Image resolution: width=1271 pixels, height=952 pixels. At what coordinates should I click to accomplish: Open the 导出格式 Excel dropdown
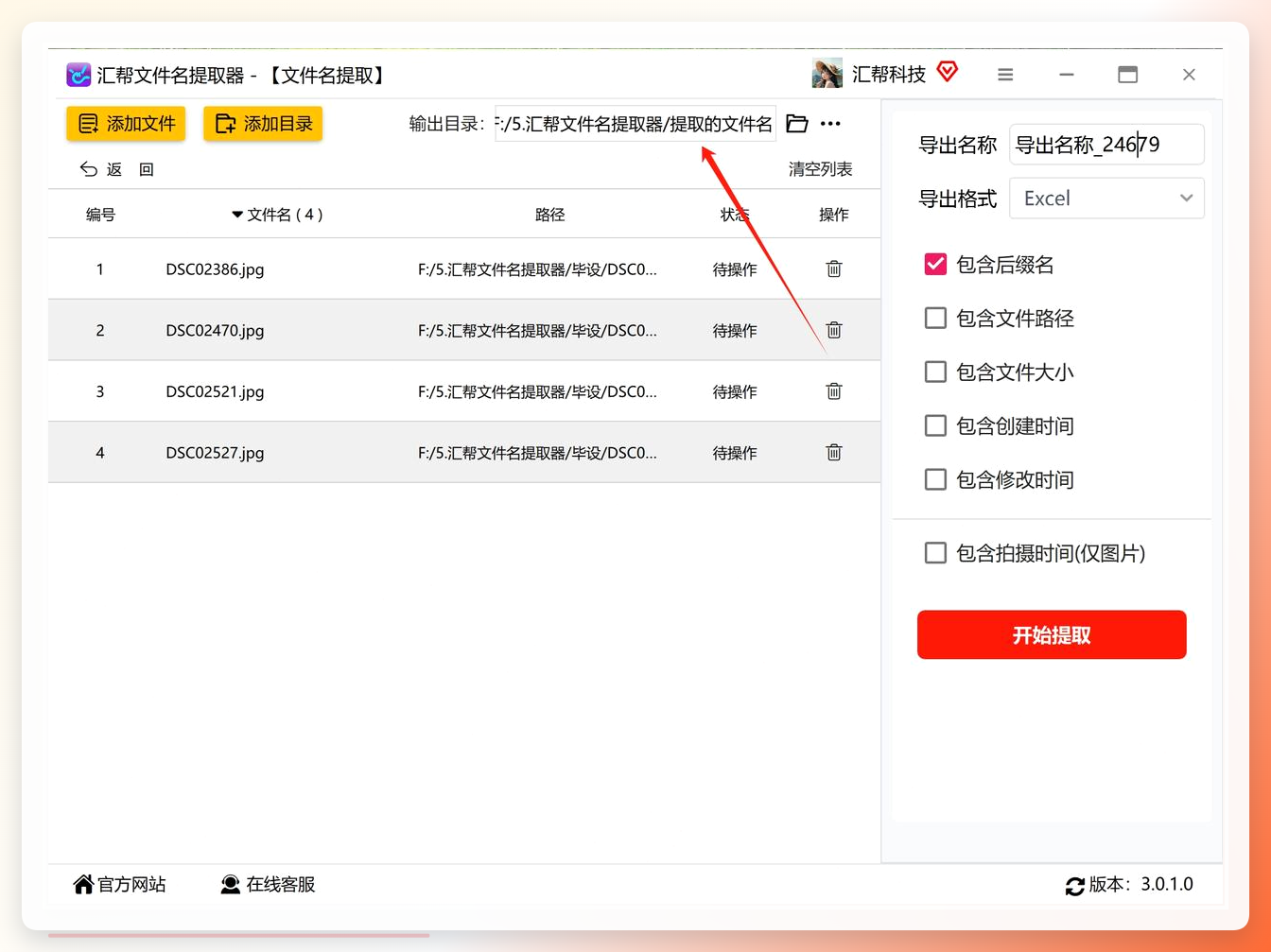tap(1106, 199)
